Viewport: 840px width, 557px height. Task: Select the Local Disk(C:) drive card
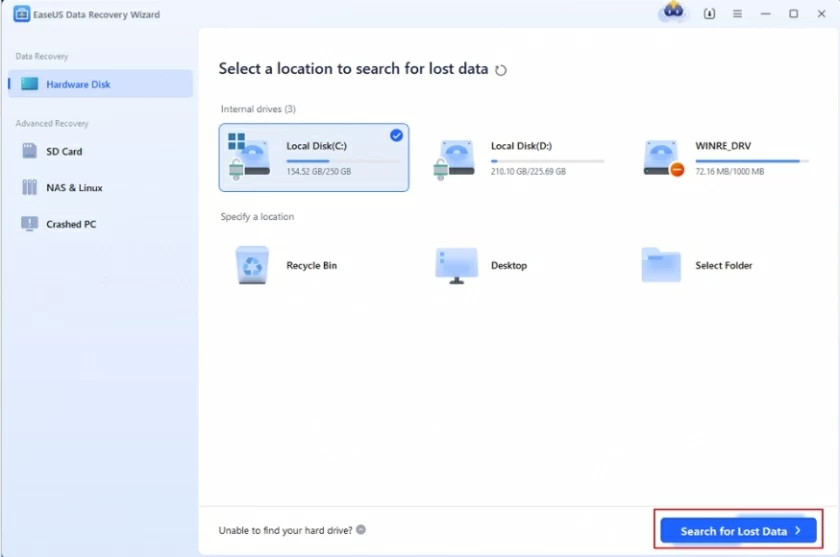(313, 157)
